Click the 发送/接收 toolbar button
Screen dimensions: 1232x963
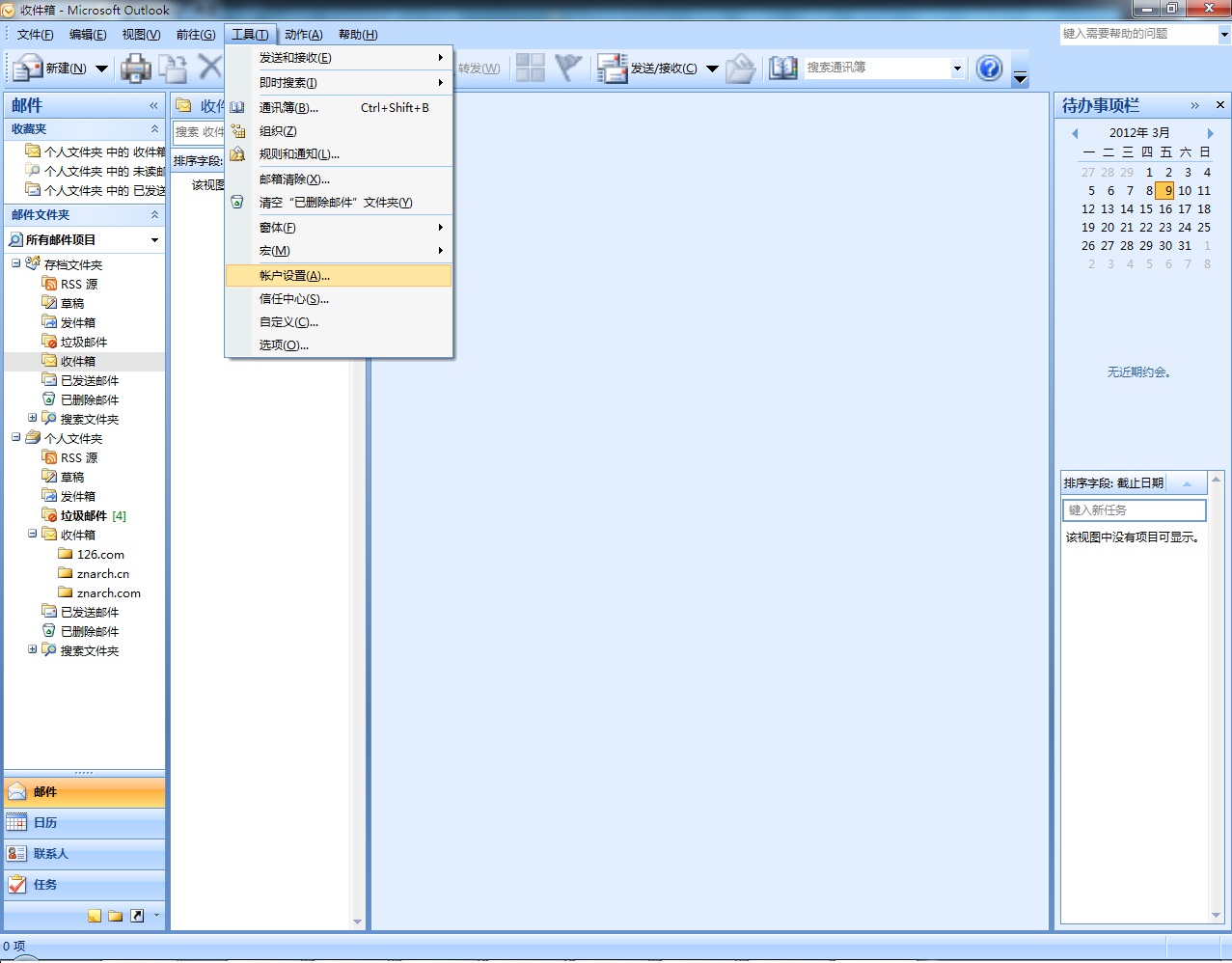pos(648,69)
